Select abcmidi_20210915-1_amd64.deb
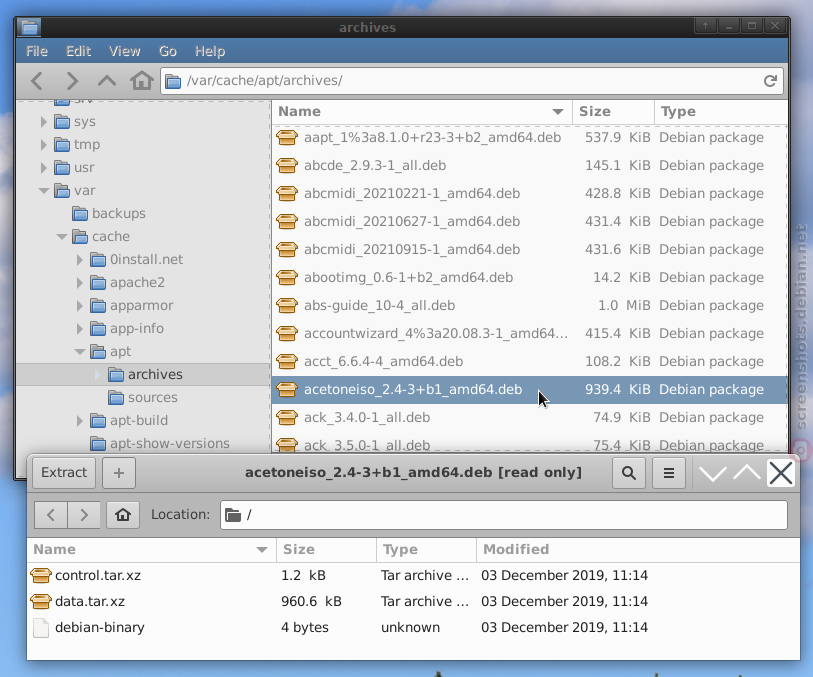The image size is (813, 677). tap(529, 249)
